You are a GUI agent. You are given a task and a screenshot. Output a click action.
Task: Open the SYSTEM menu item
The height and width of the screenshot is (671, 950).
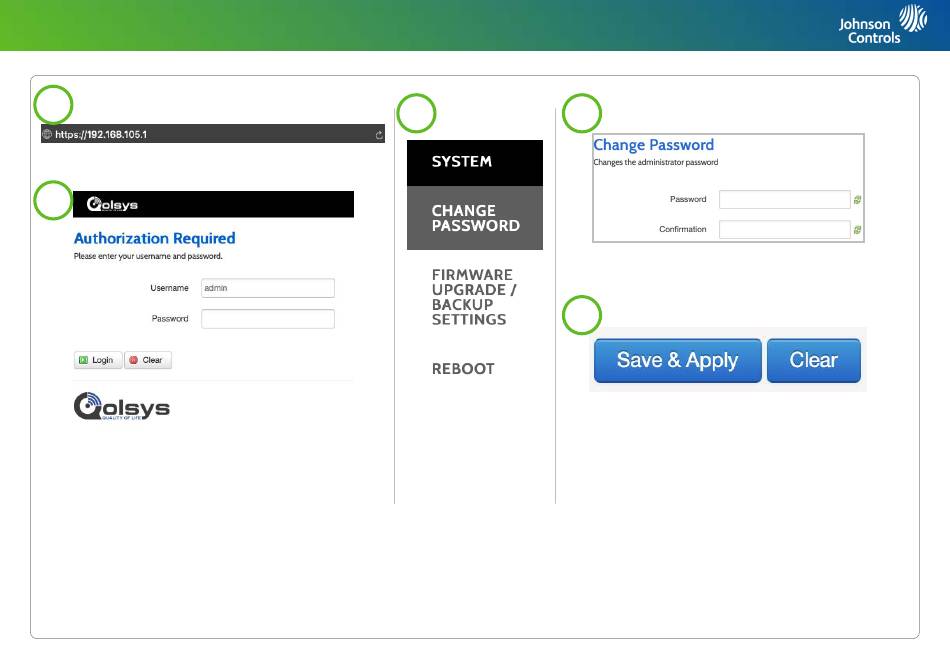[x=475, y=162]
